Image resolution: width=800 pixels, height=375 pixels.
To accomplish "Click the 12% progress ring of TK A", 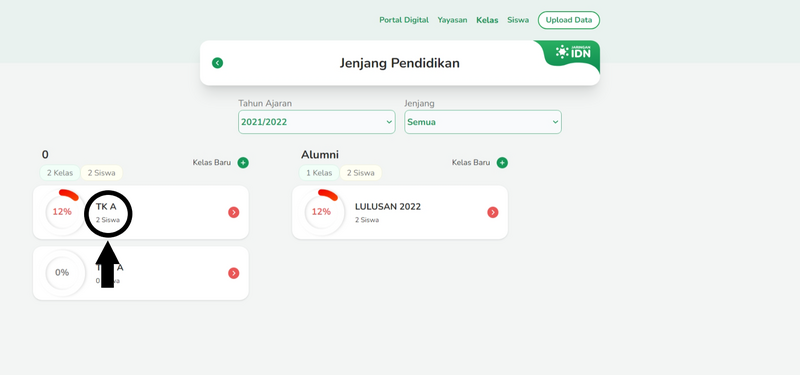I will [x=62, y=211].
